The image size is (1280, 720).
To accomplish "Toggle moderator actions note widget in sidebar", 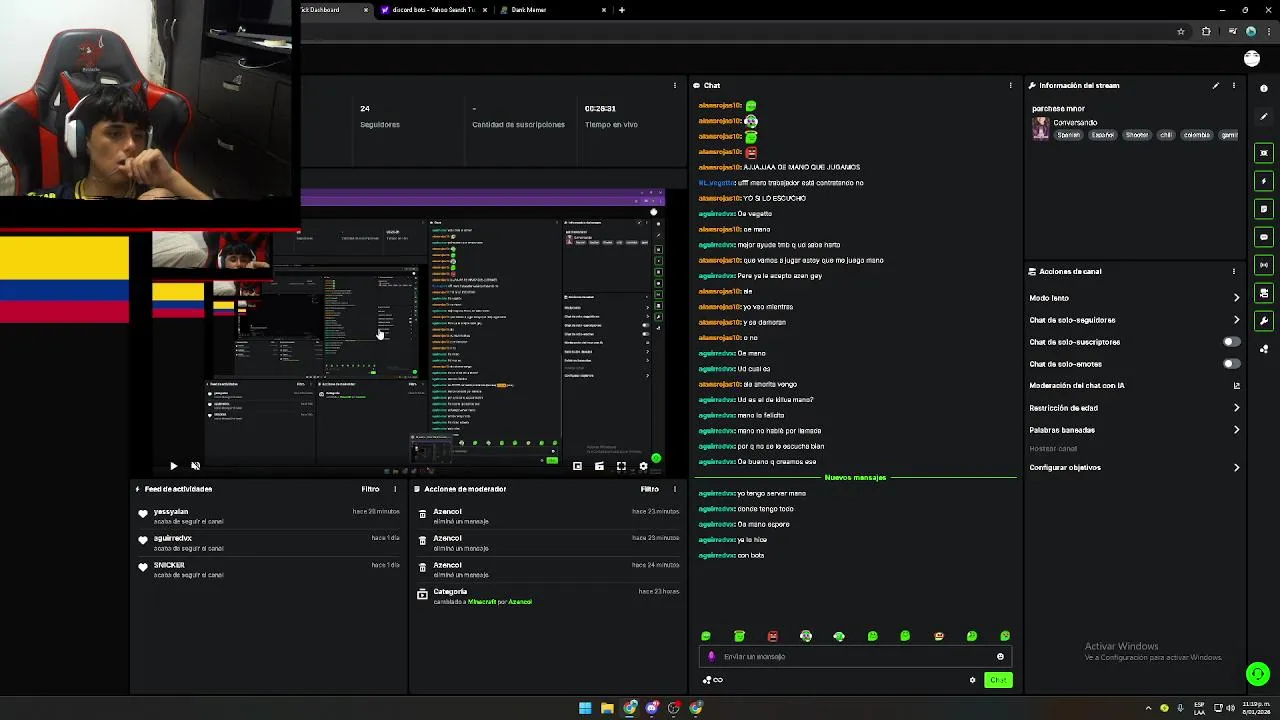I will click(x=1264, y=209).
